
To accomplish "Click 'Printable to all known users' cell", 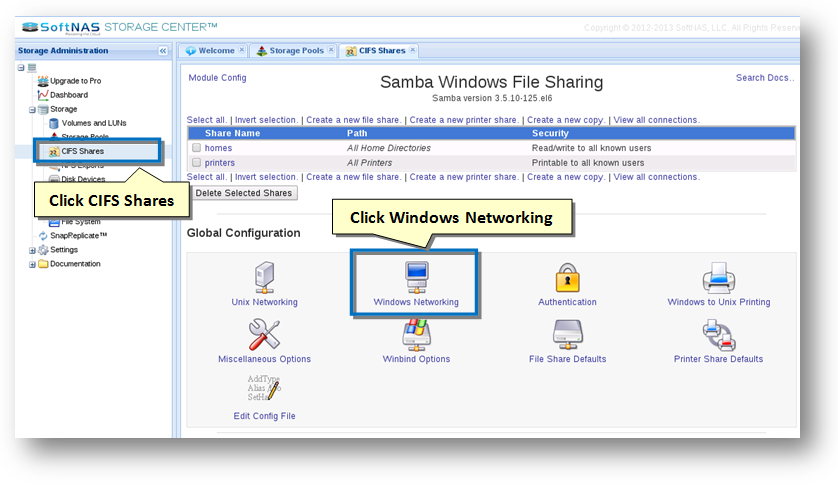I will point(588,163).
